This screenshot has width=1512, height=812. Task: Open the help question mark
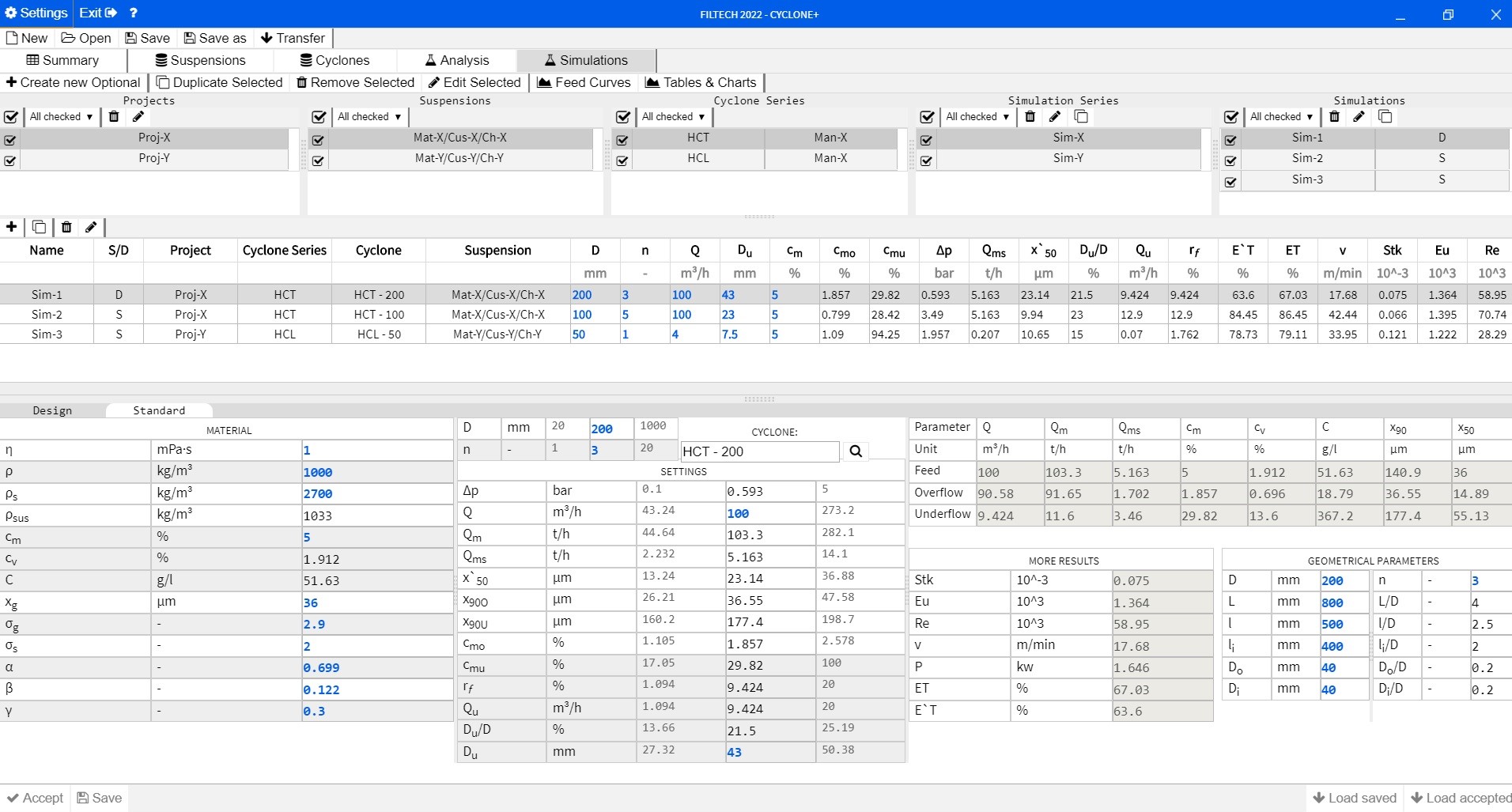pos(133,13)
